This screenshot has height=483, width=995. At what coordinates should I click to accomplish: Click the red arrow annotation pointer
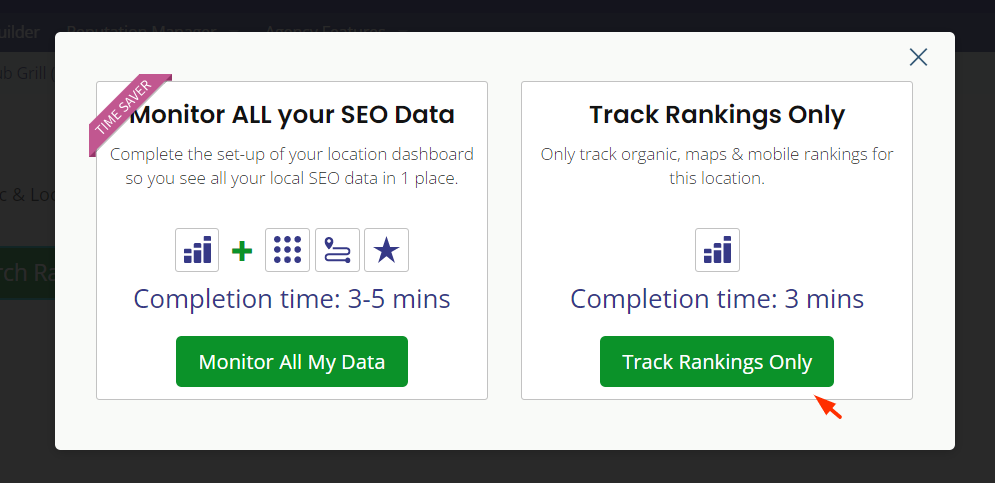828,407
